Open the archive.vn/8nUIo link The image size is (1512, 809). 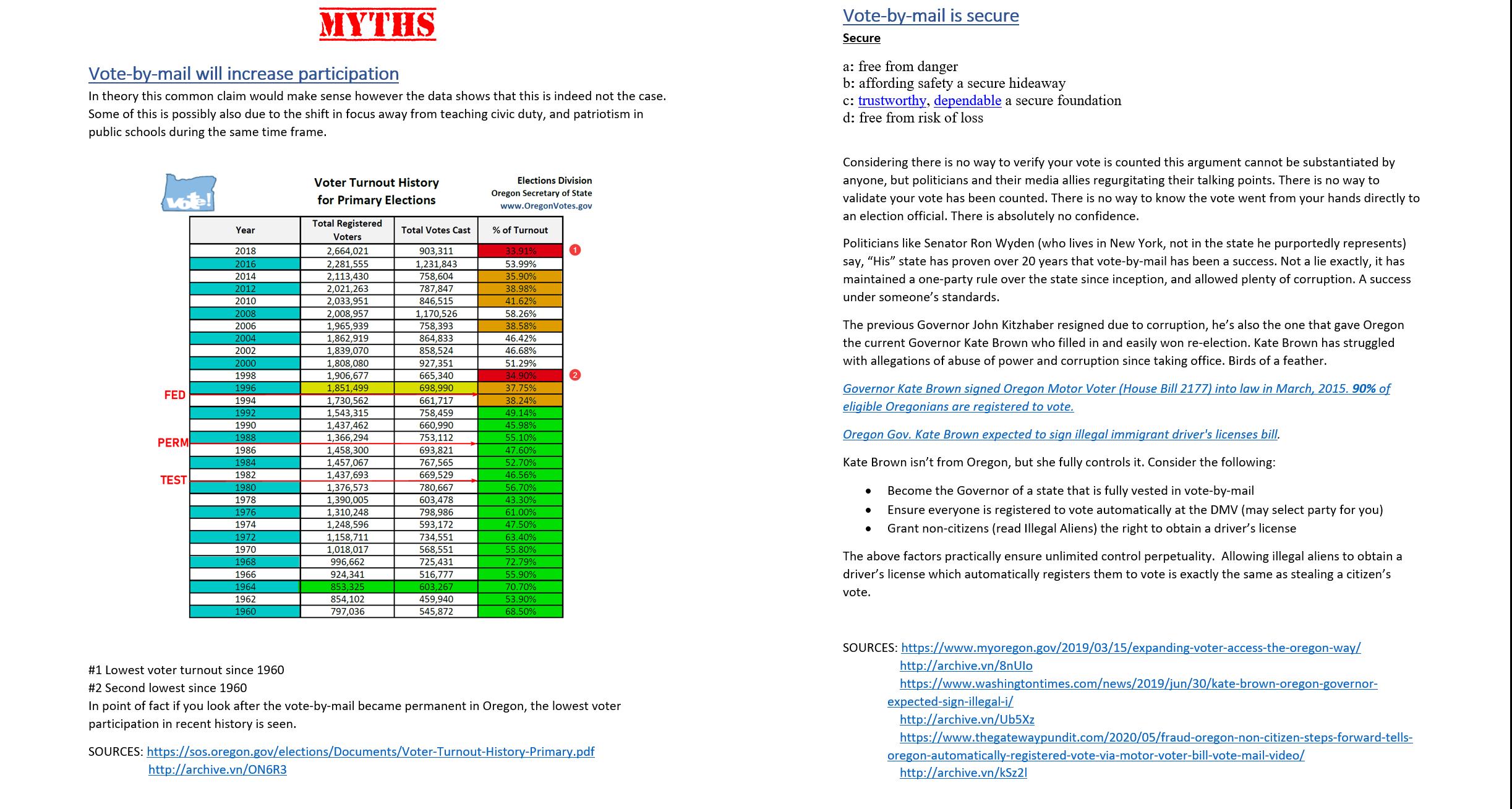click(x=965, y=666)
